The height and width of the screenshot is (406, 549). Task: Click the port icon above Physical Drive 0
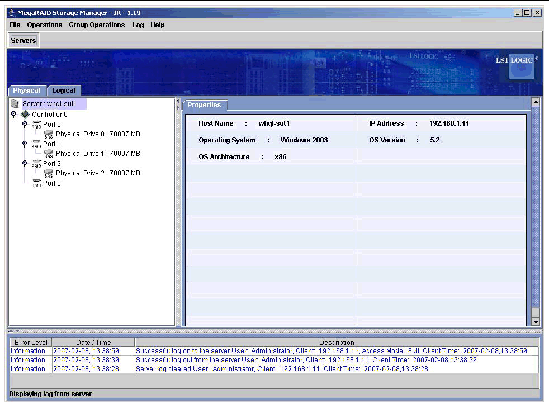(x=37, y=125)
